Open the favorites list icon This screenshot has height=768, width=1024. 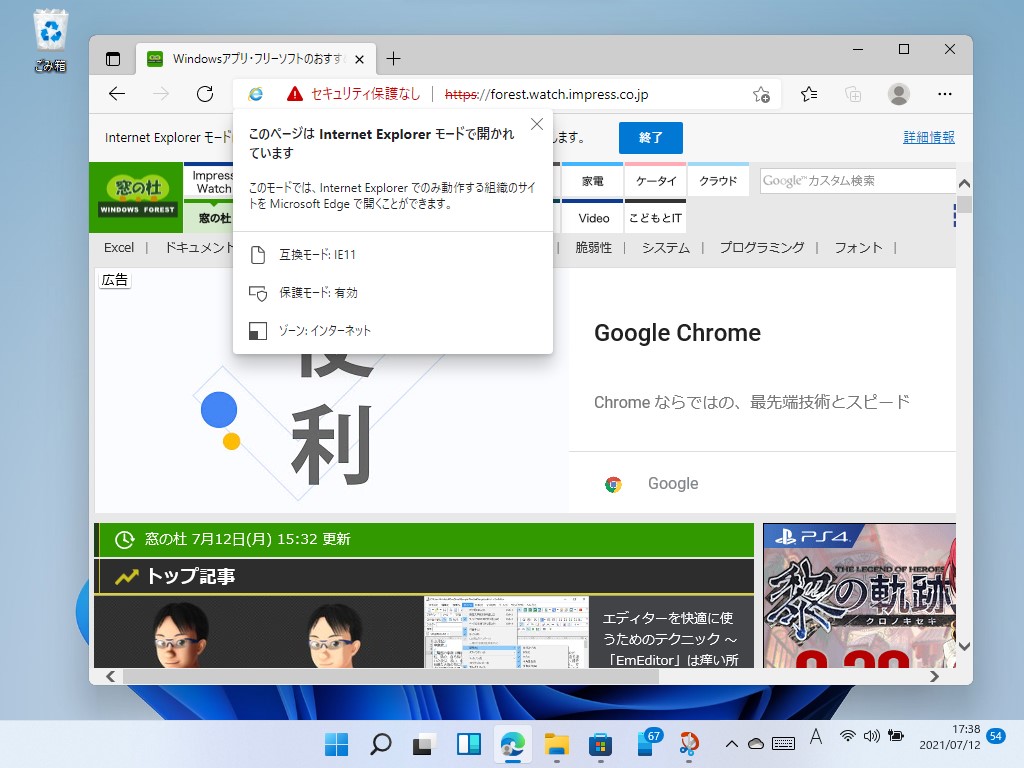806,93
